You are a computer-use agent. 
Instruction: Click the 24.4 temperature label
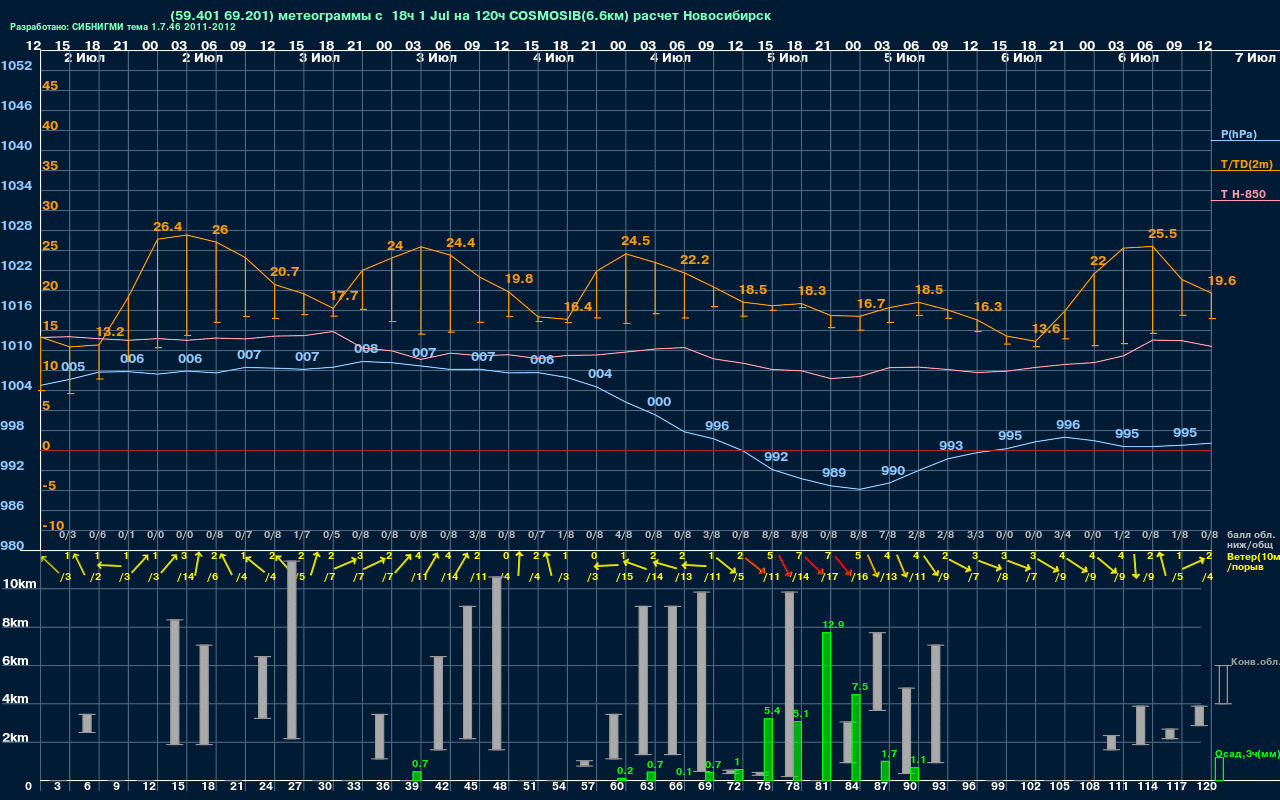pos(461,243)
